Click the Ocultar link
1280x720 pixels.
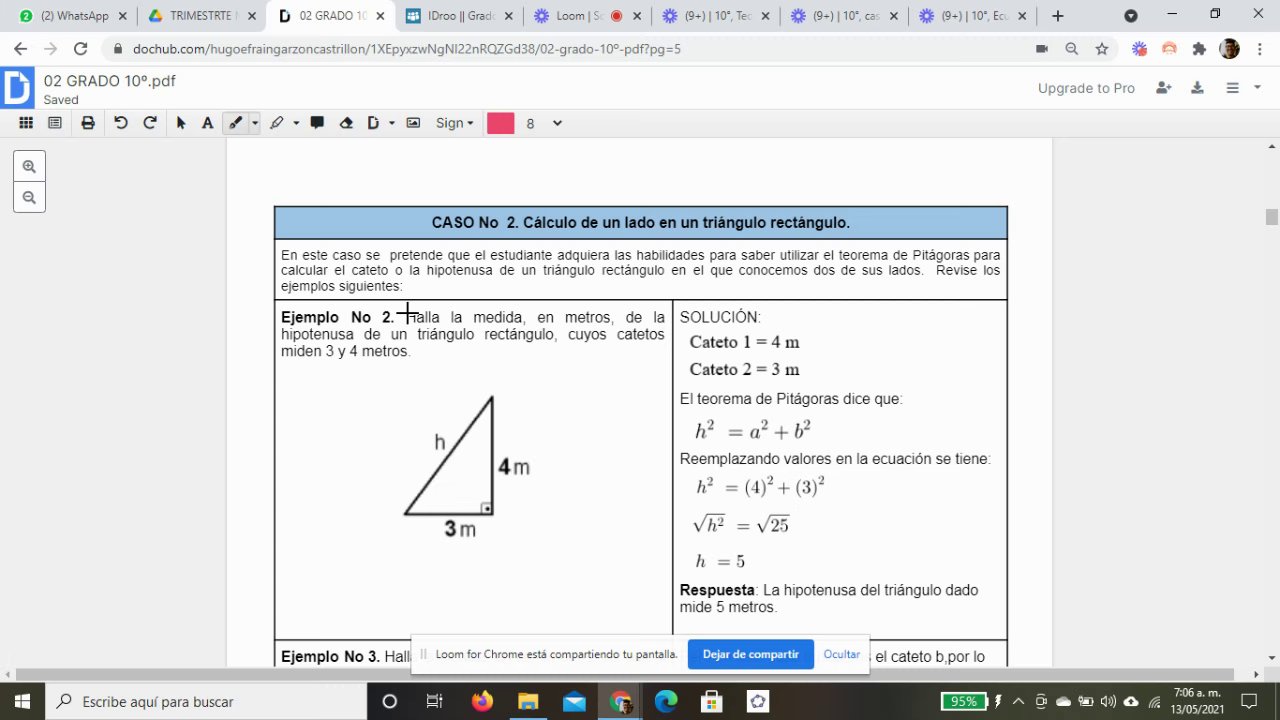841,654
